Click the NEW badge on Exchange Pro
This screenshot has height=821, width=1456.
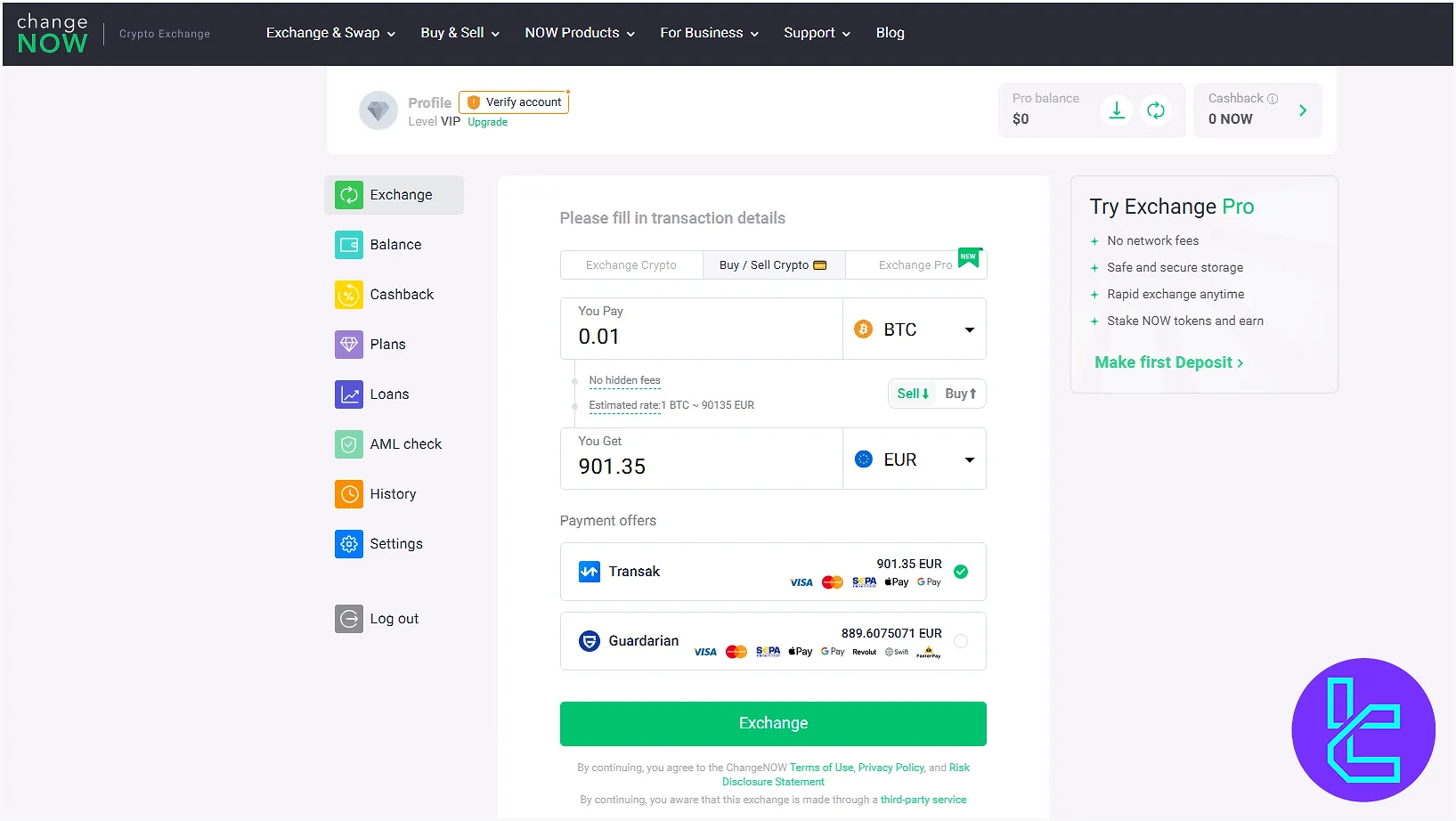(969, 256)
